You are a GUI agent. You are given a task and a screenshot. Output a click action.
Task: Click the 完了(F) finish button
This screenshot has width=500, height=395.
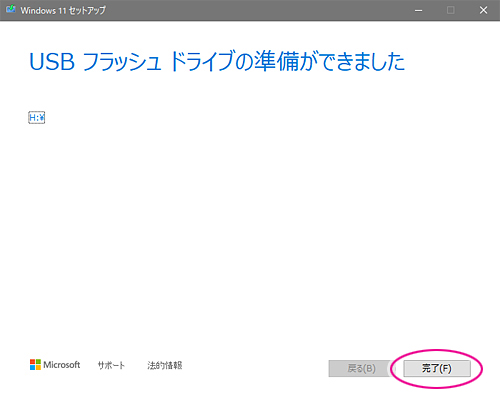(437, 368)
